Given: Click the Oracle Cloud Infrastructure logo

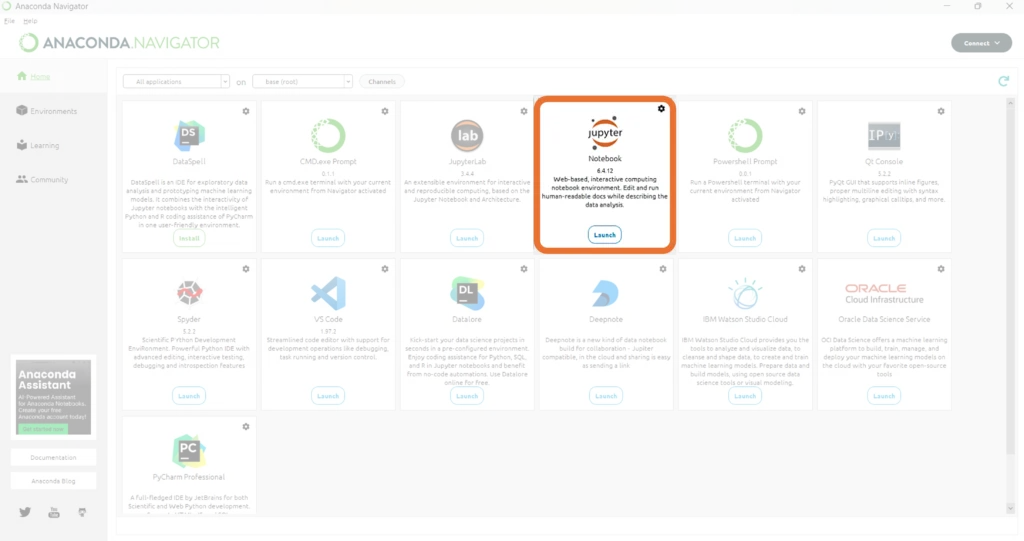Looking at the screenshot, I should click(x=884, y=293).
